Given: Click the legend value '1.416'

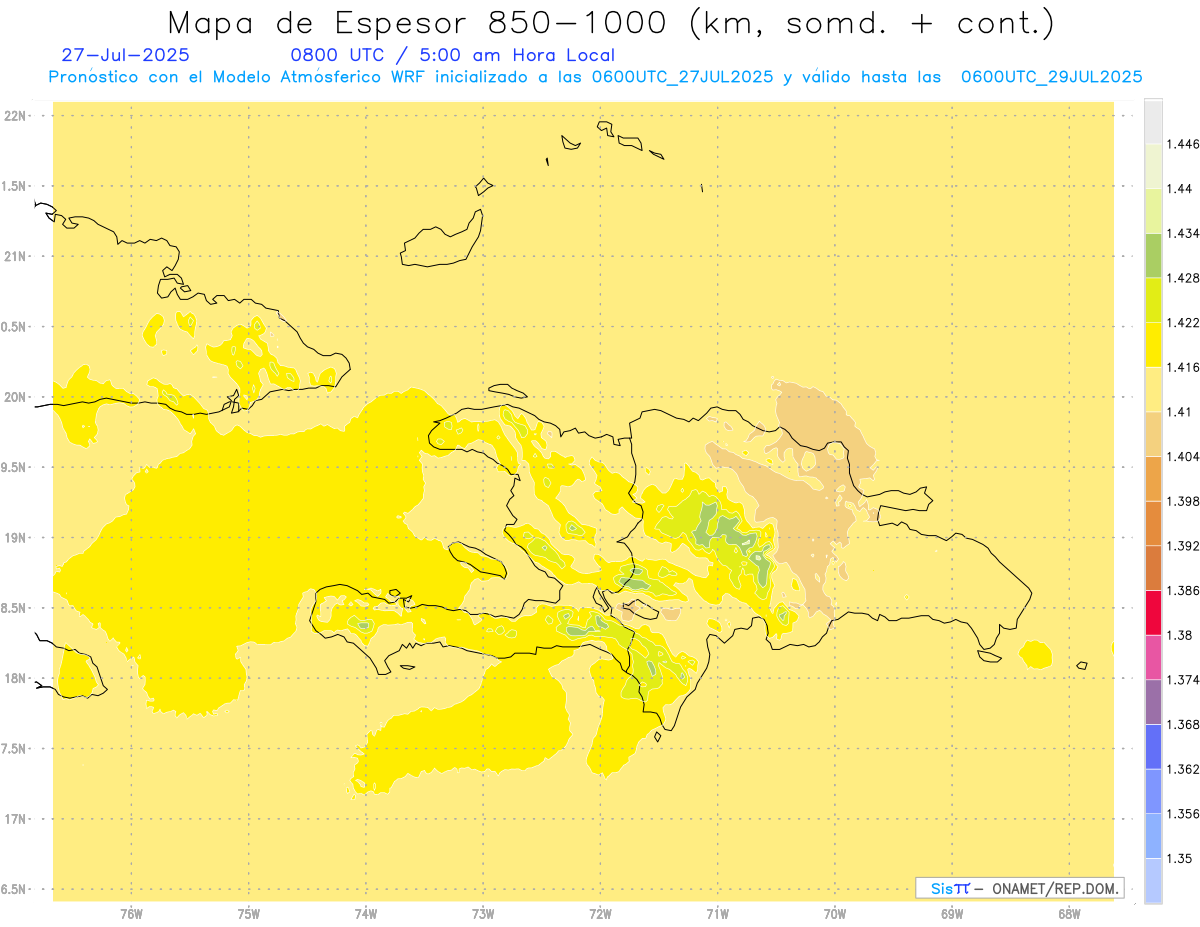Looking at the screenshot, I should pyautogui.click(x=1182, y=367).
